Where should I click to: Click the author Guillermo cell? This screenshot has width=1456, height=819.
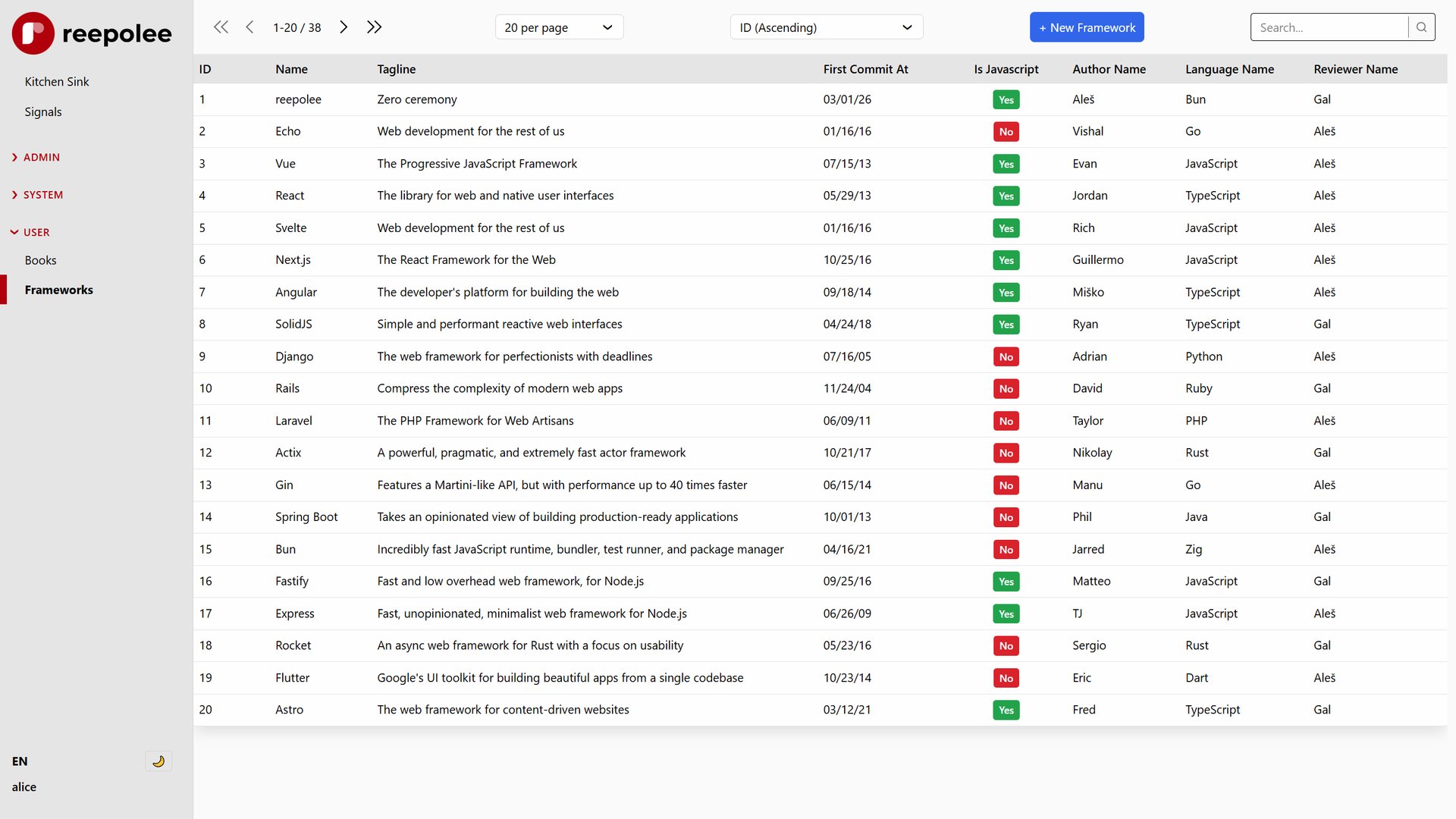(x=1098, y=260)
